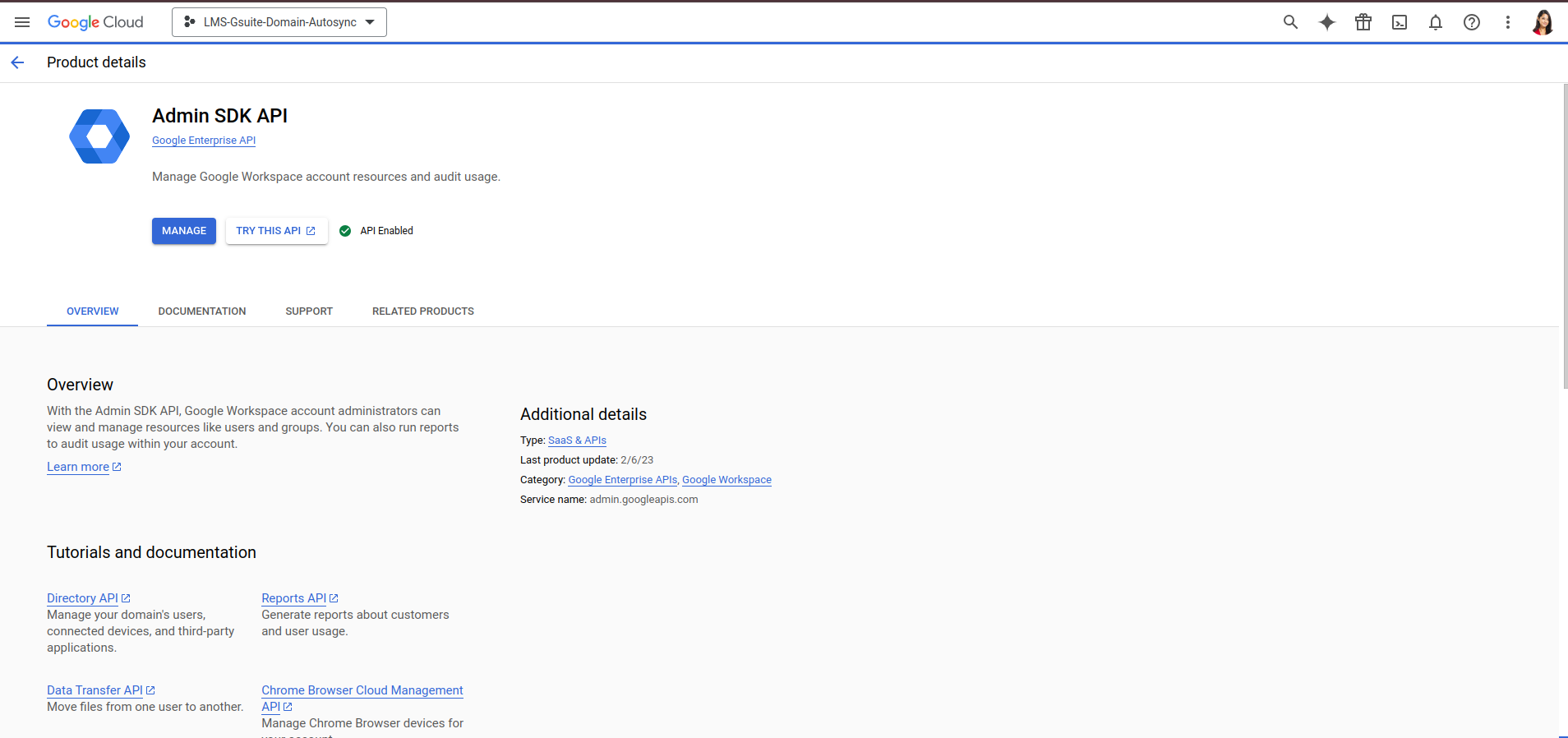The image size is (1568, 738).
Task: Open the user account avatar
Action: point(1543,22)
